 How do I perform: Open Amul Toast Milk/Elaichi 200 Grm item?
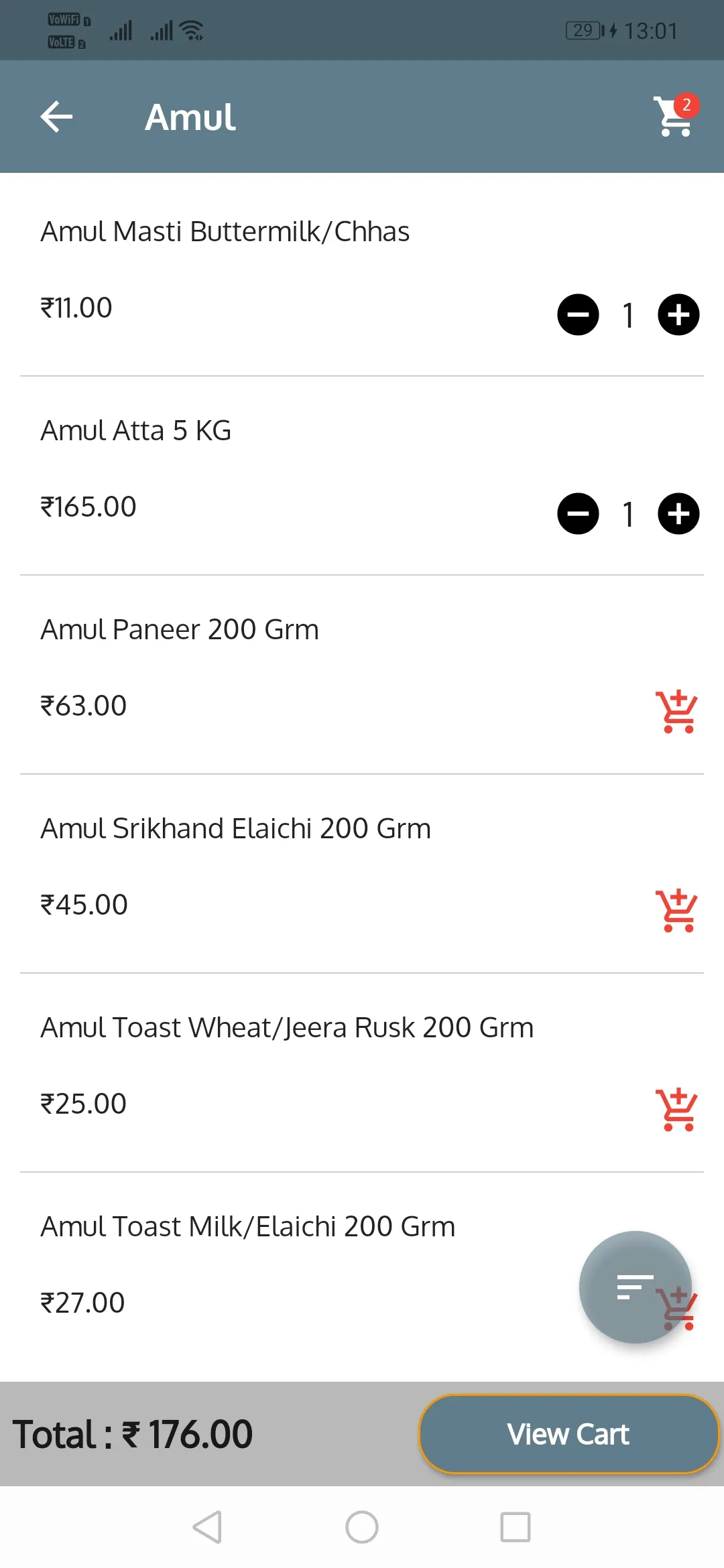[x=248, y=1227]
